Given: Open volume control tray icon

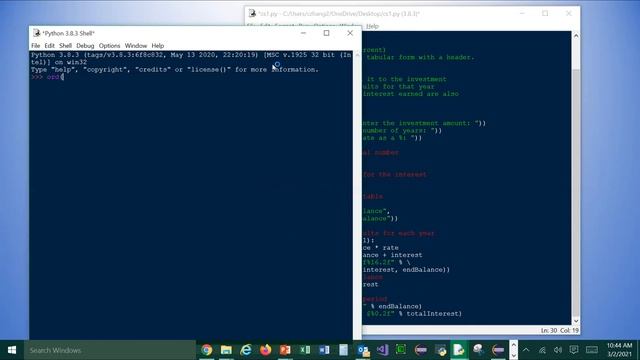Looking at the screenshot, I should (558, 350).
